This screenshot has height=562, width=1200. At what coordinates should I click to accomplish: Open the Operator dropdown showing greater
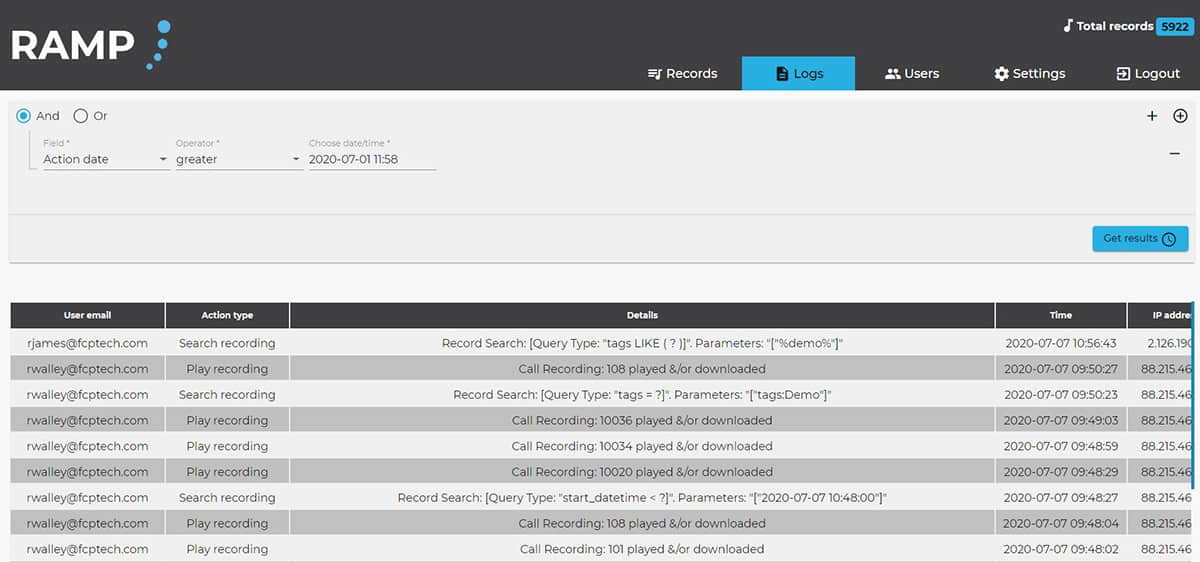(238, 159)
